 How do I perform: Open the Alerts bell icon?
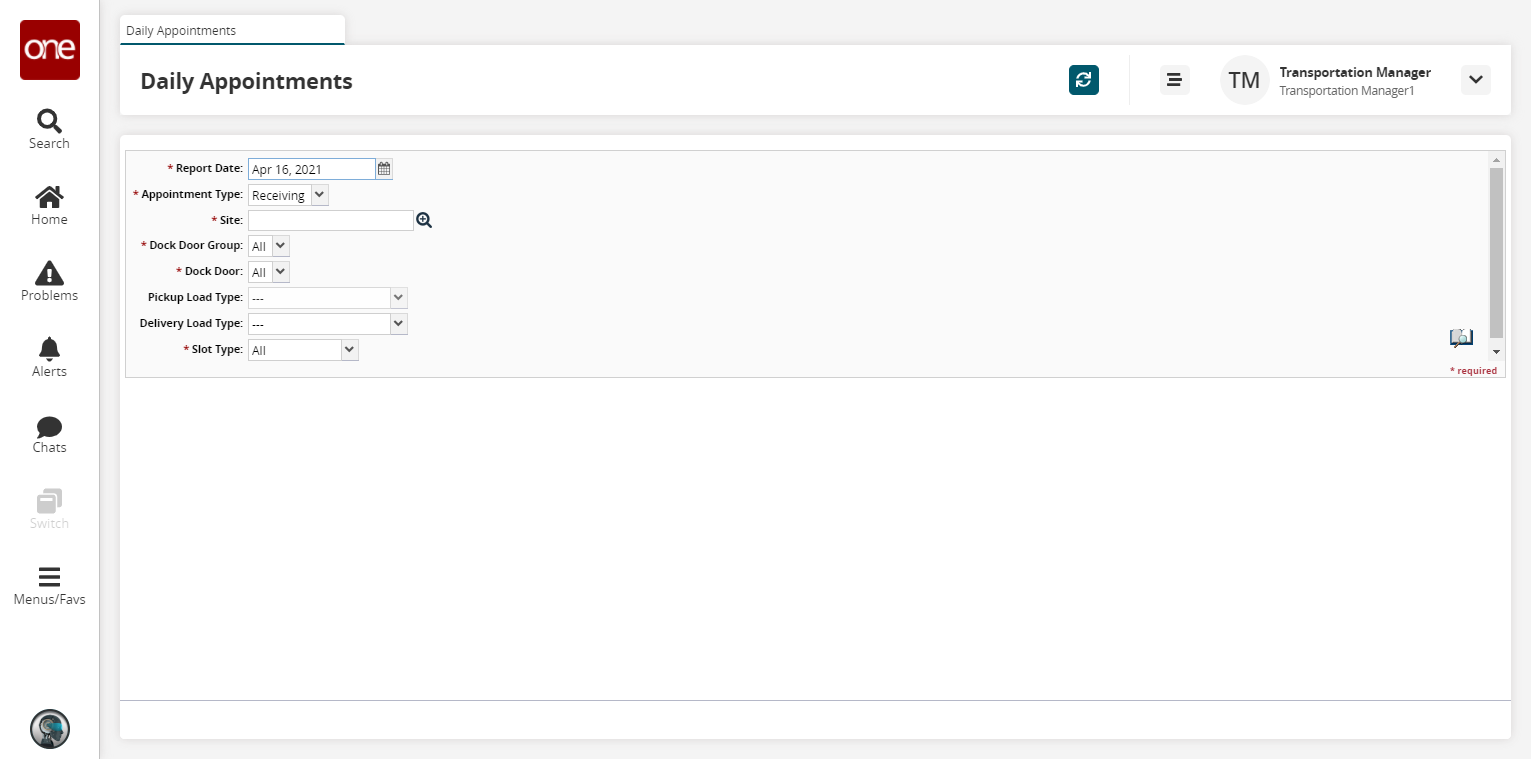pyautogui.click(x=49, y=357)
